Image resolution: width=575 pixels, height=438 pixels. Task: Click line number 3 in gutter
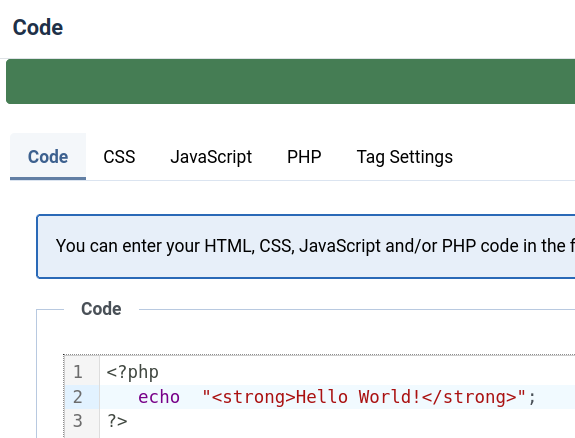point(78,421)
